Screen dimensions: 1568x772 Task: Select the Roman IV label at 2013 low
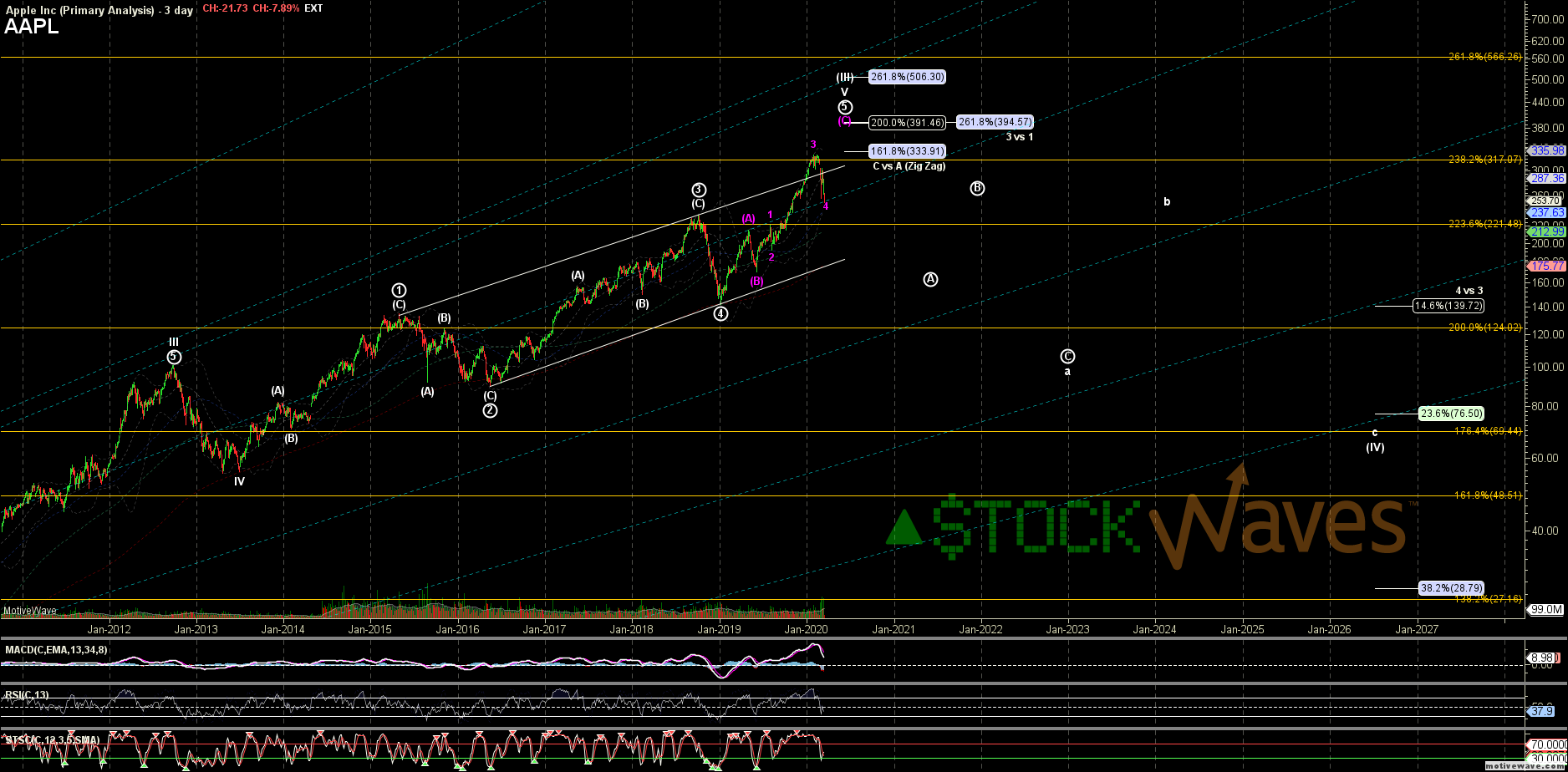pyautogui.click(x=239, y=481)
